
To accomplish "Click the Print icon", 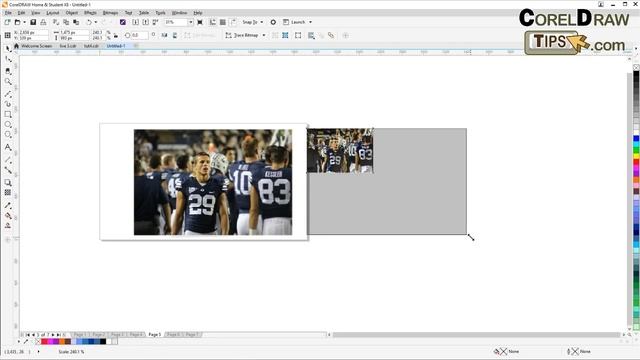I will [43, 22].
